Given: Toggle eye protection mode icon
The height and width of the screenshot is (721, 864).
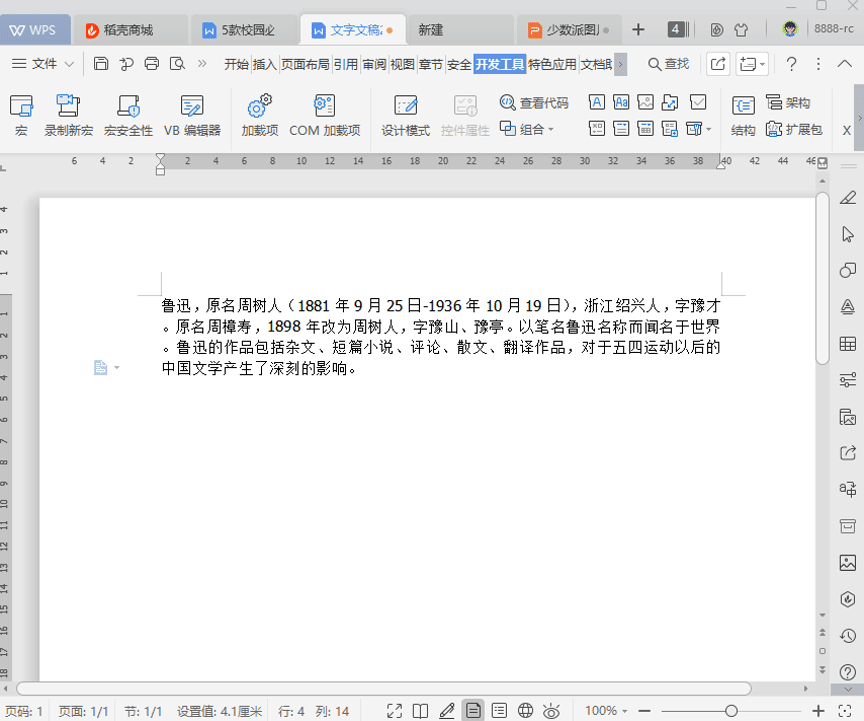Looking at the screenshot, I should [x=551, y=711].
